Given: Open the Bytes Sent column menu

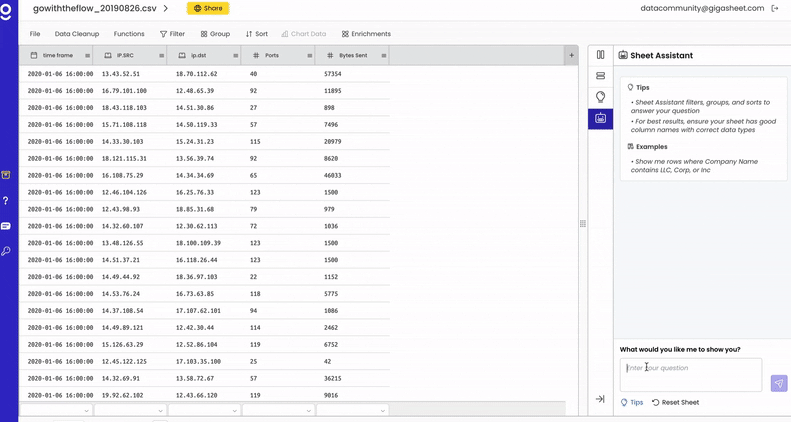Looking at the screenshot, I should tap(384, 55).
